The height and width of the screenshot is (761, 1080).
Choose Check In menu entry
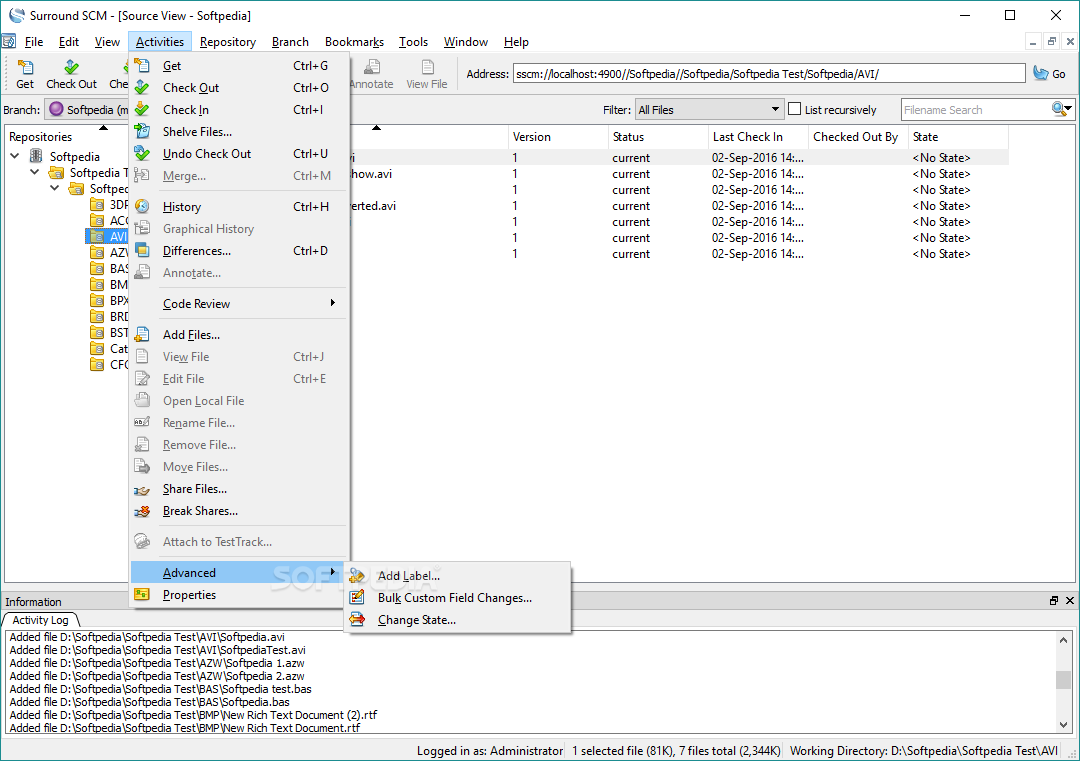click(239, 110)
